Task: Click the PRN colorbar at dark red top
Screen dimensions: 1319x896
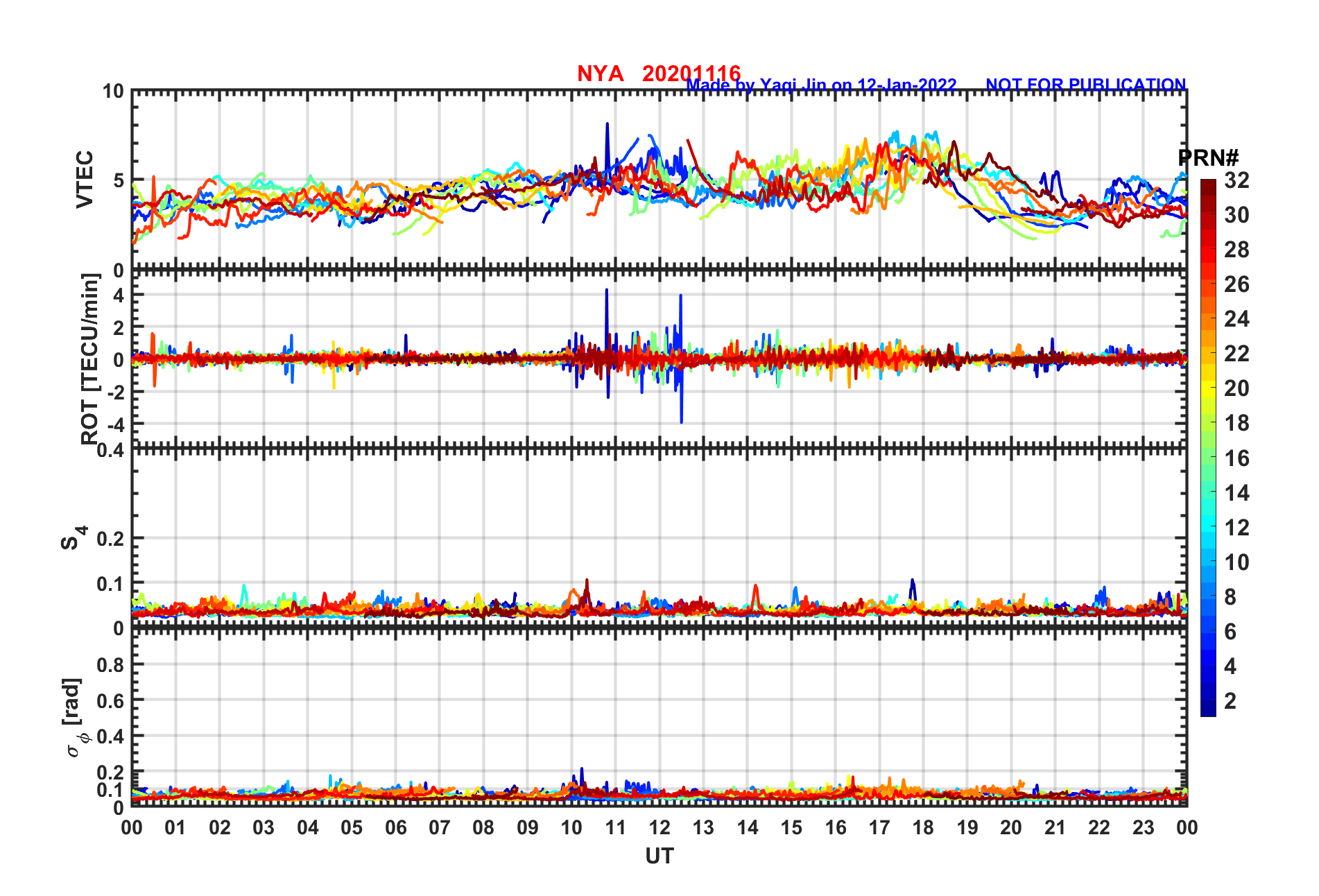Action: pyautogui.click(x=1208, y=189)
